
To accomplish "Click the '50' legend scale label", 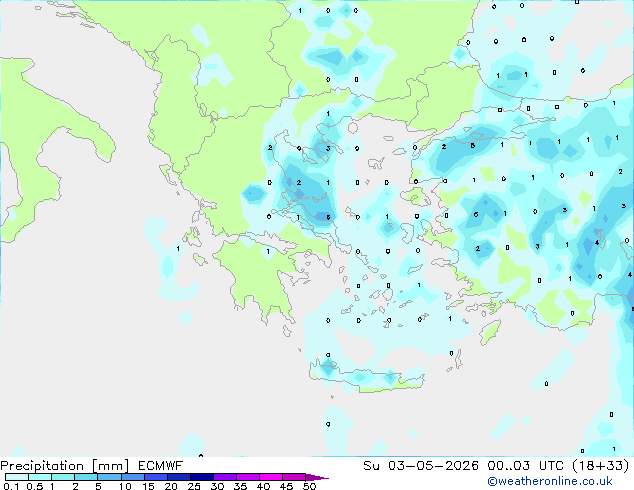I will [x=310, y=486].
